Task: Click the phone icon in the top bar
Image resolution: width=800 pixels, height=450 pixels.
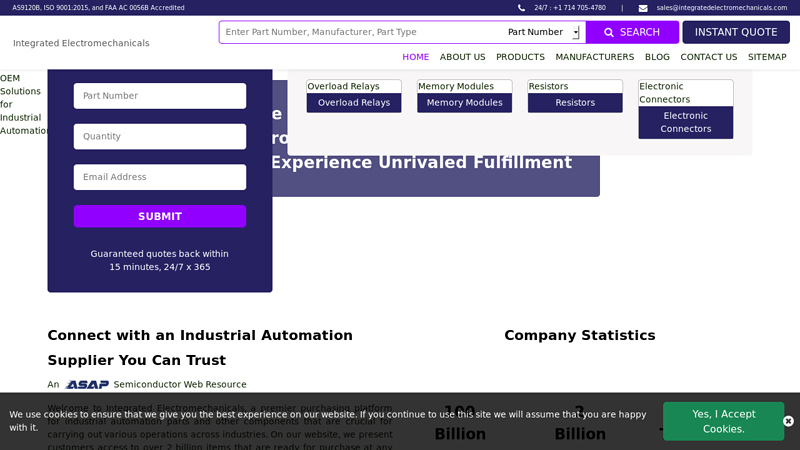Action: pyautogui.click(x=521, y=8)
